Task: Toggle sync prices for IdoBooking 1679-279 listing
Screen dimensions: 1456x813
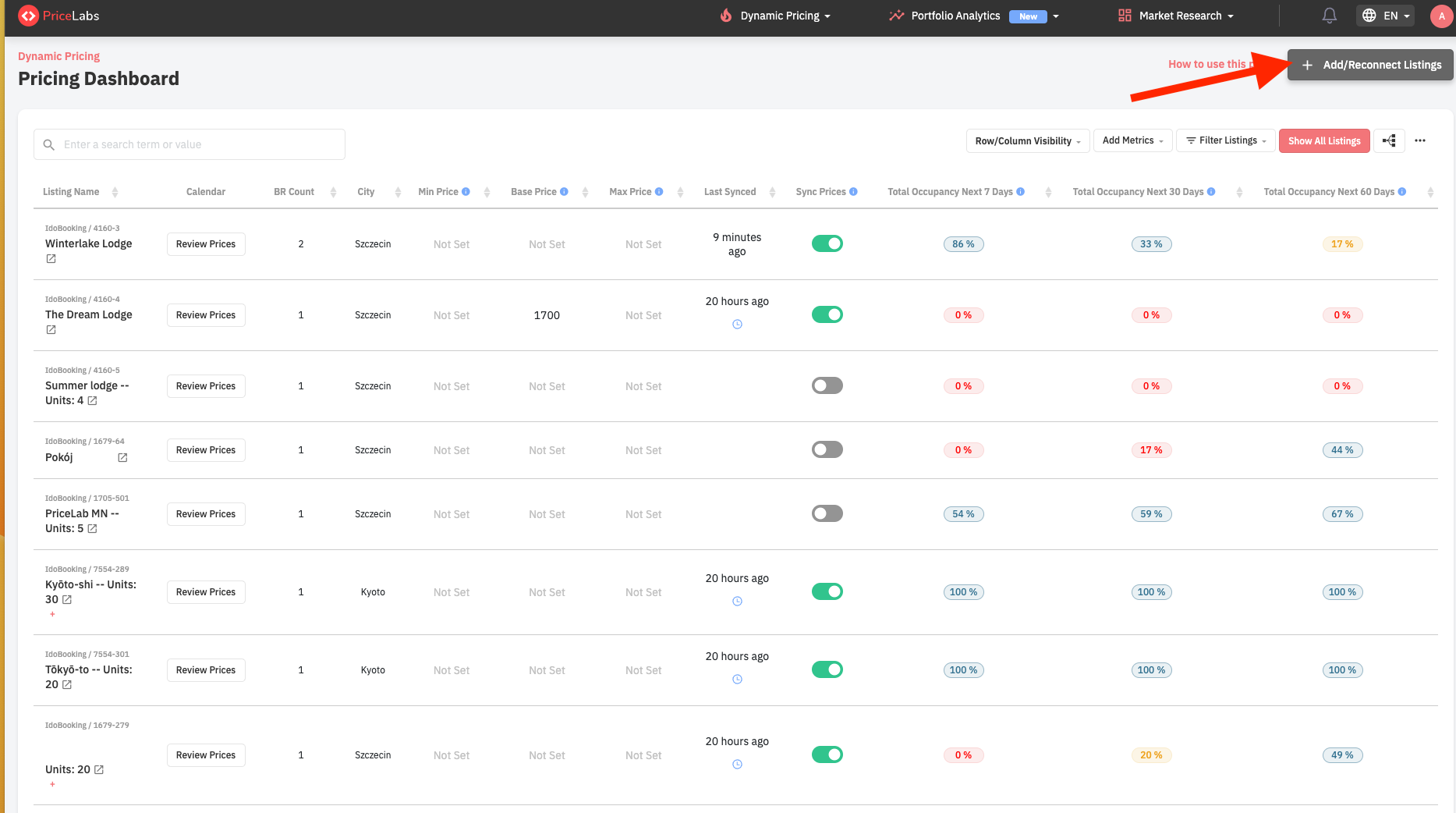Action: pos(827,754)
